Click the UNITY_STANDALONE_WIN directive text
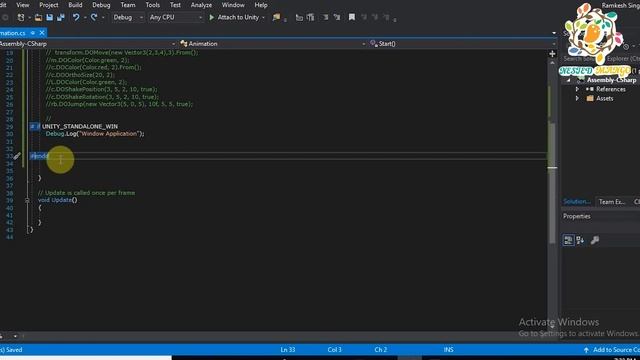Screen dimensions: 640x360 point(80,127)
